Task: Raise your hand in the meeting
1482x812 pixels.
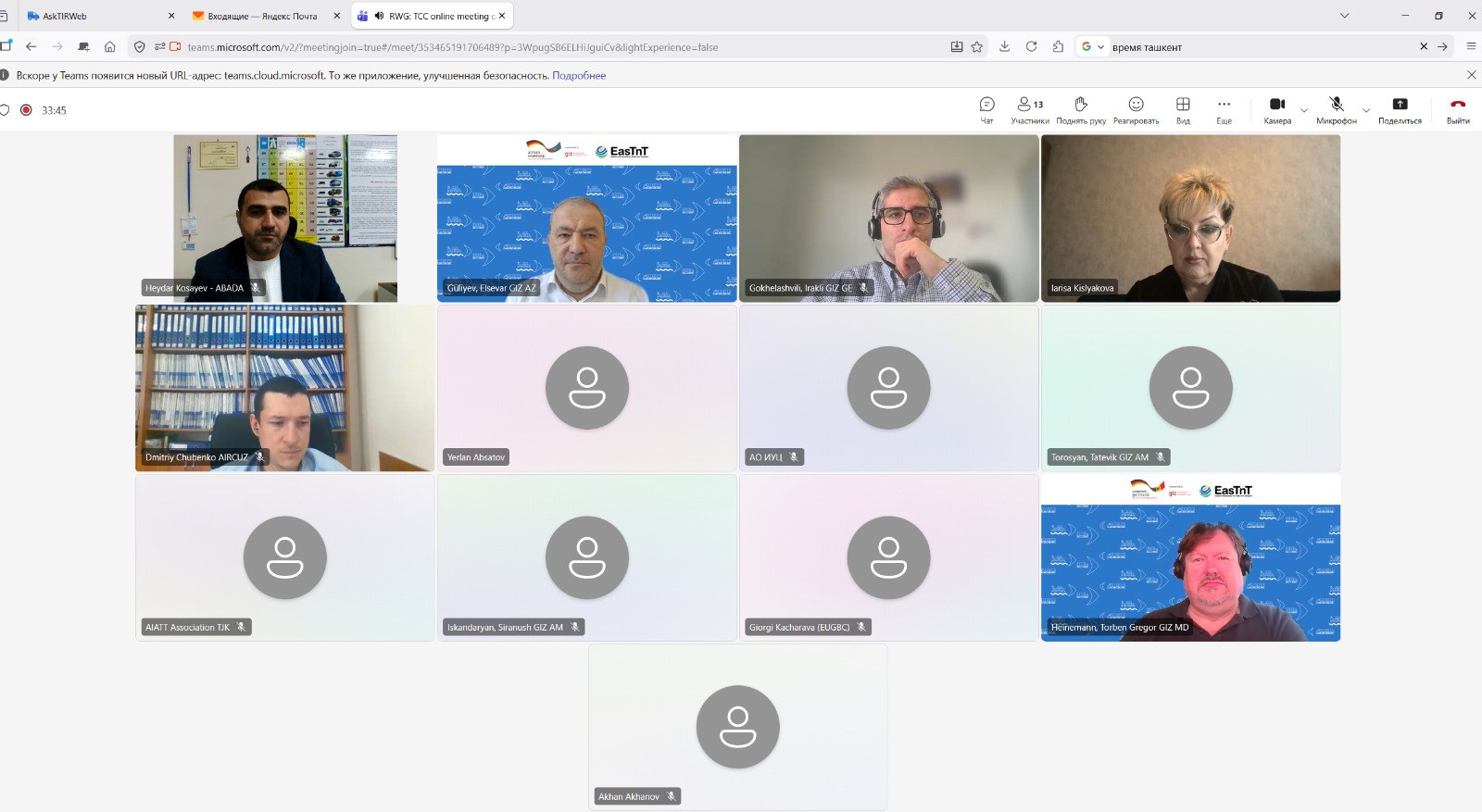Action: 1081,109
